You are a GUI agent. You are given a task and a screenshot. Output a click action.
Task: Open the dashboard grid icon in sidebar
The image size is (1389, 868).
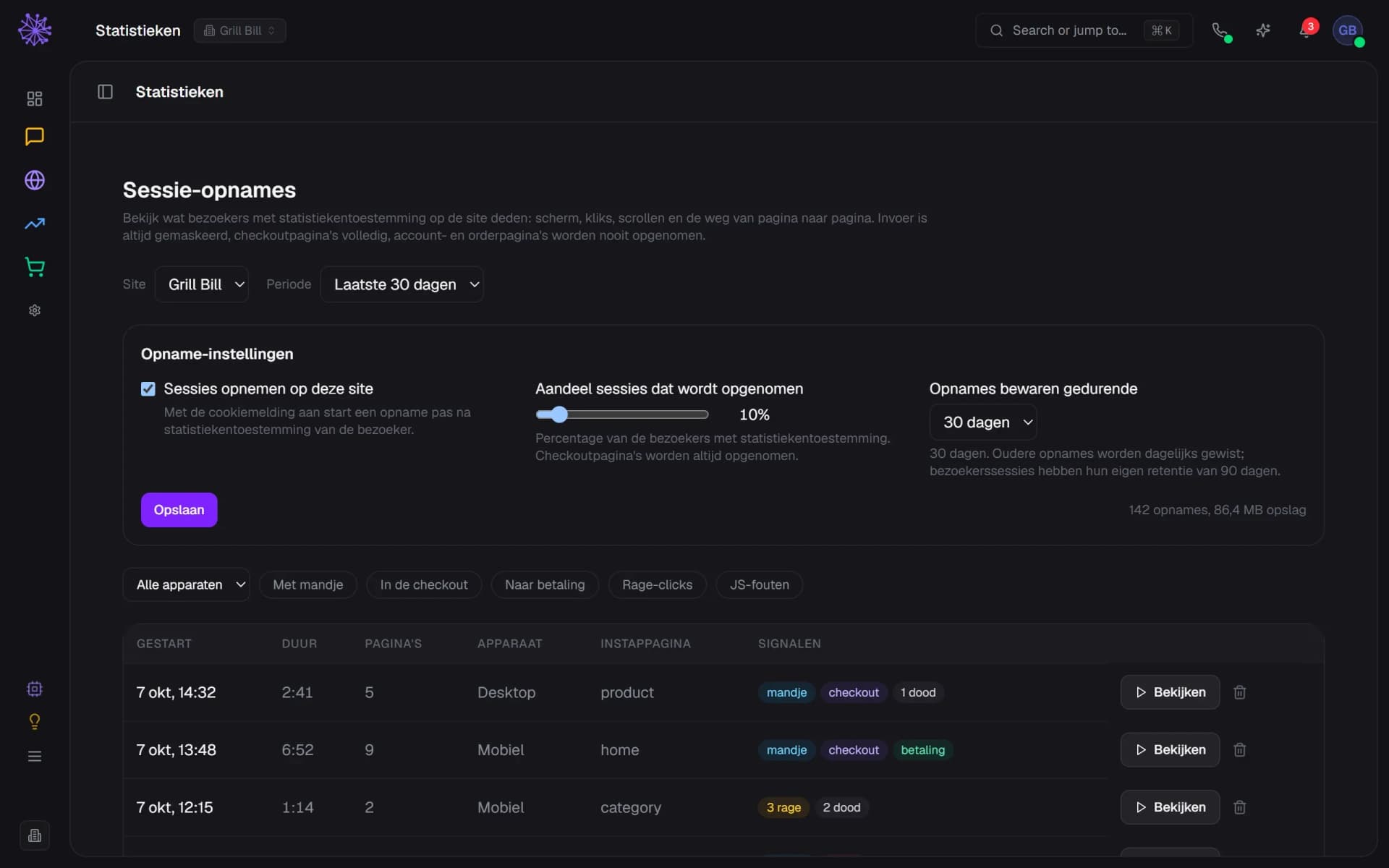pyautogui.click(x=35, y=98)
